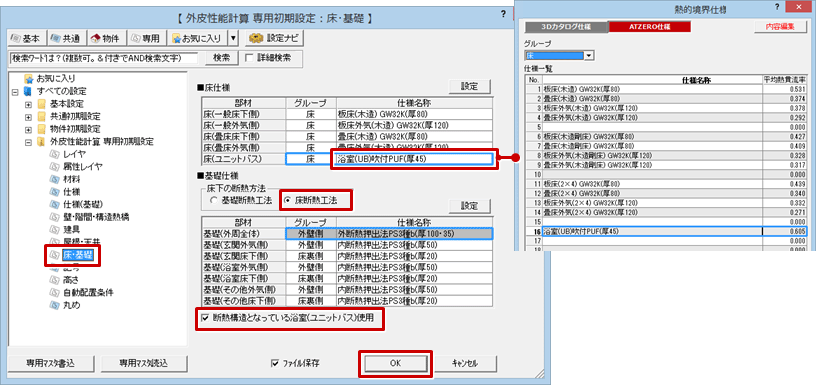Select 畳床(木造剛床) GW32K(厚80) row in 仕様一覧
This screenshot has width=816, height=385.
(x=667, y=146)
